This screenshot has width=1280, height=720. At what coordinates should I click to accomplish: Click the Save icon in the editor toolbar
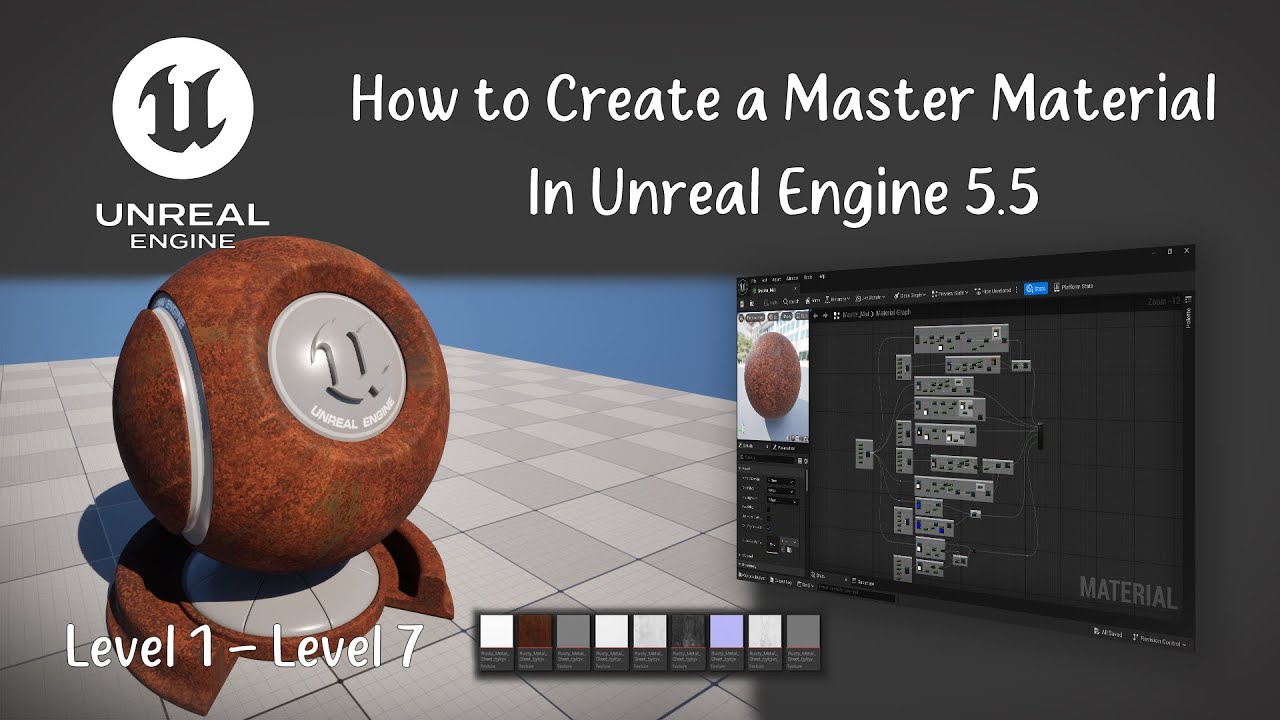click(742, 304)
